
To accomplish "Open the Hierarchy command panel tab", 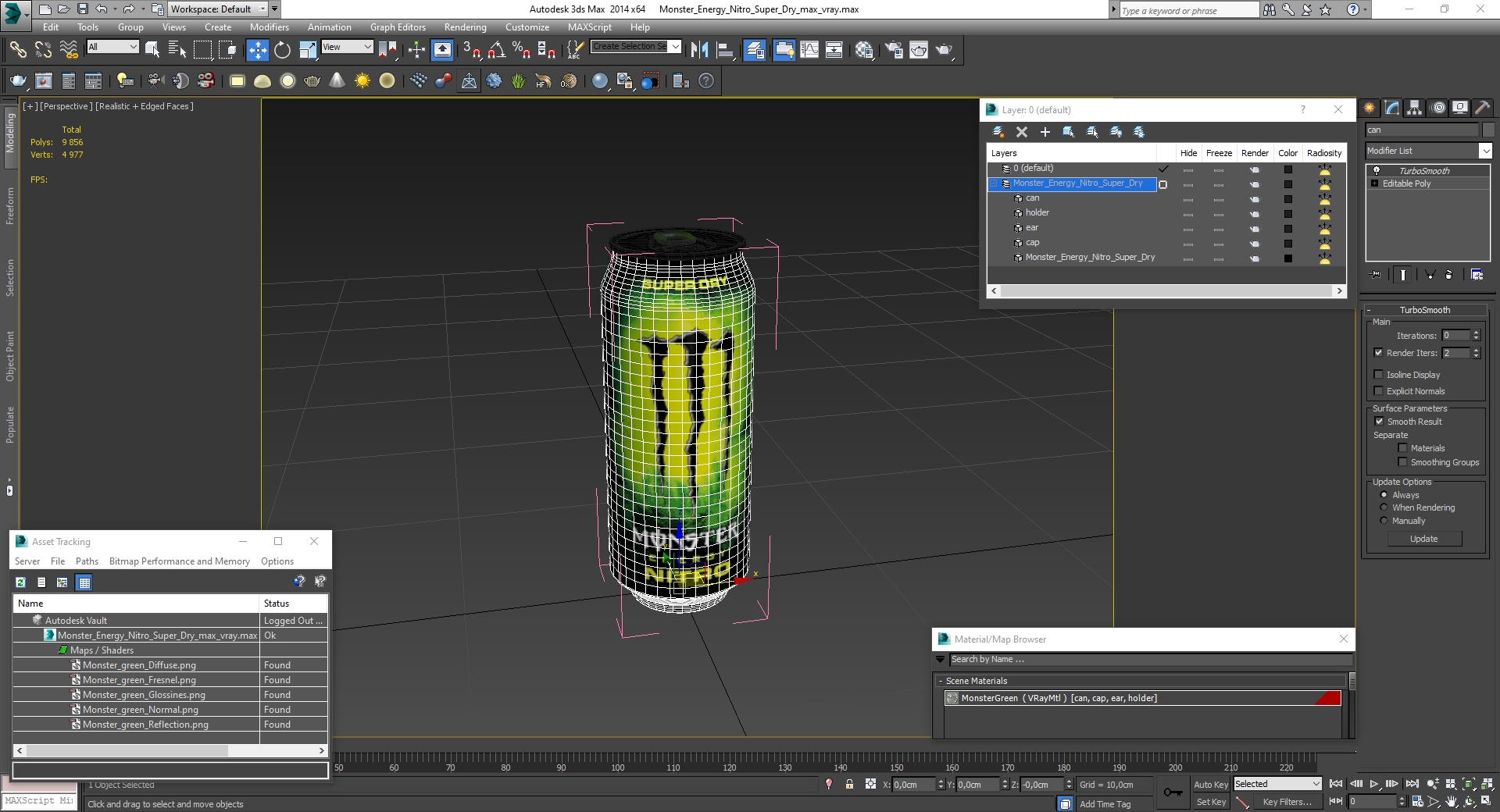I will tap(1415, 108).
